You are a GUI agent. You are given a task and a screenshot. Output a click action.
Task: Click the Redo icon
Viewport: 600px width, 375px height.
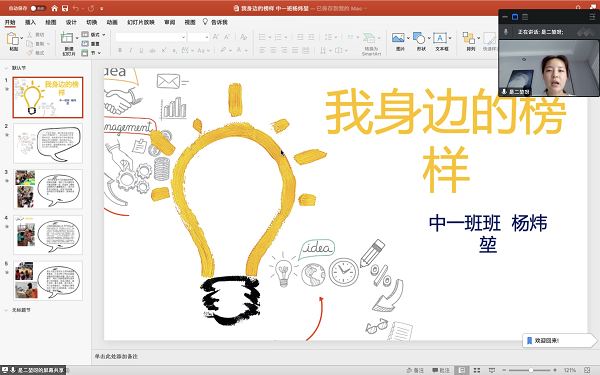(91, 8)
